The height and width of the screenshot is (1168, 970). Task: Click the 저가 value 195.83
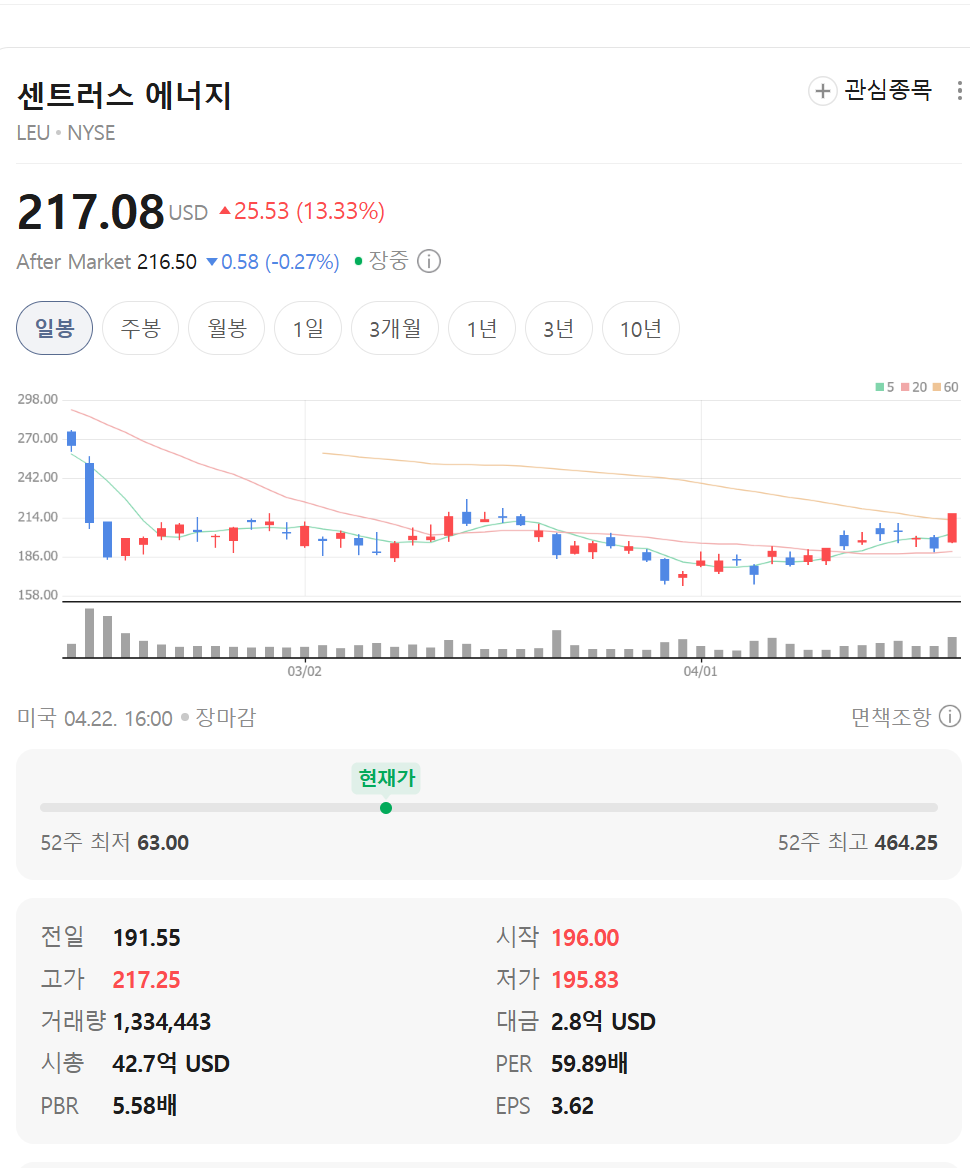point(585,980)
